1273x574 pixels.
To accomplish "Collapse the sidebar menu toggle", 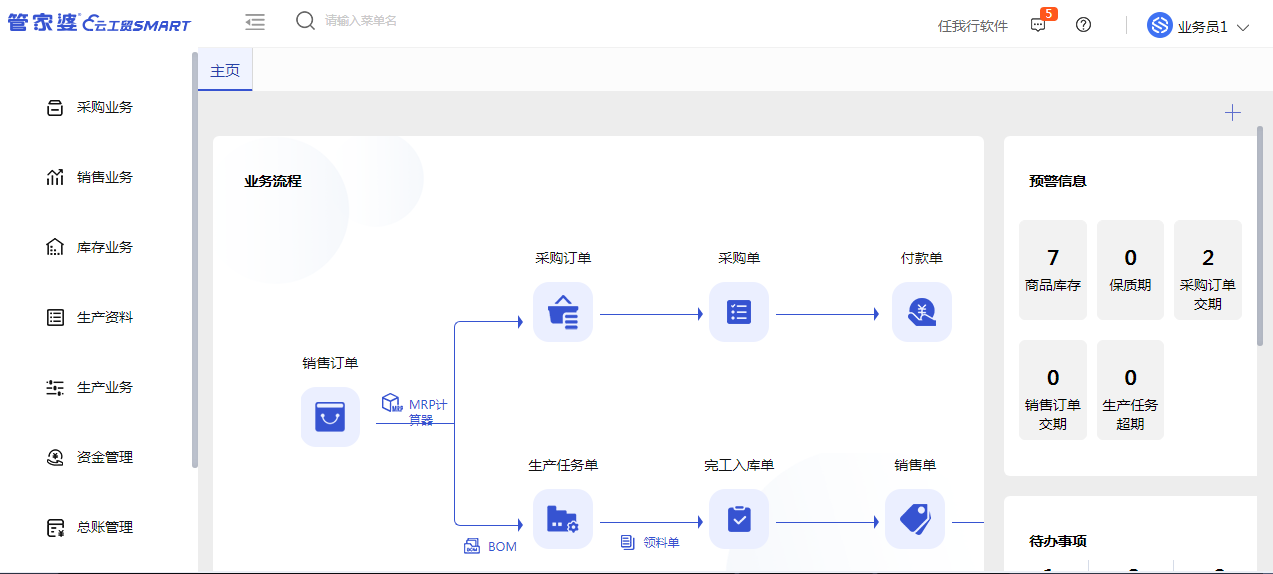I will click(x=255, y=22).
